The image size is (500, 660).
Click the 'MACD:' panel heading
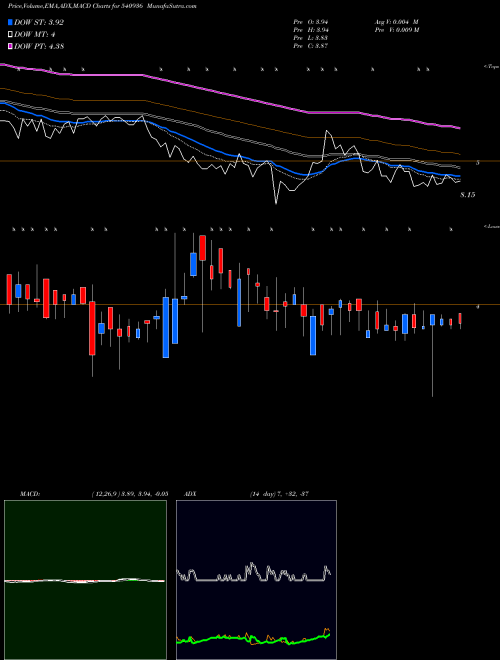coord(30,494)
